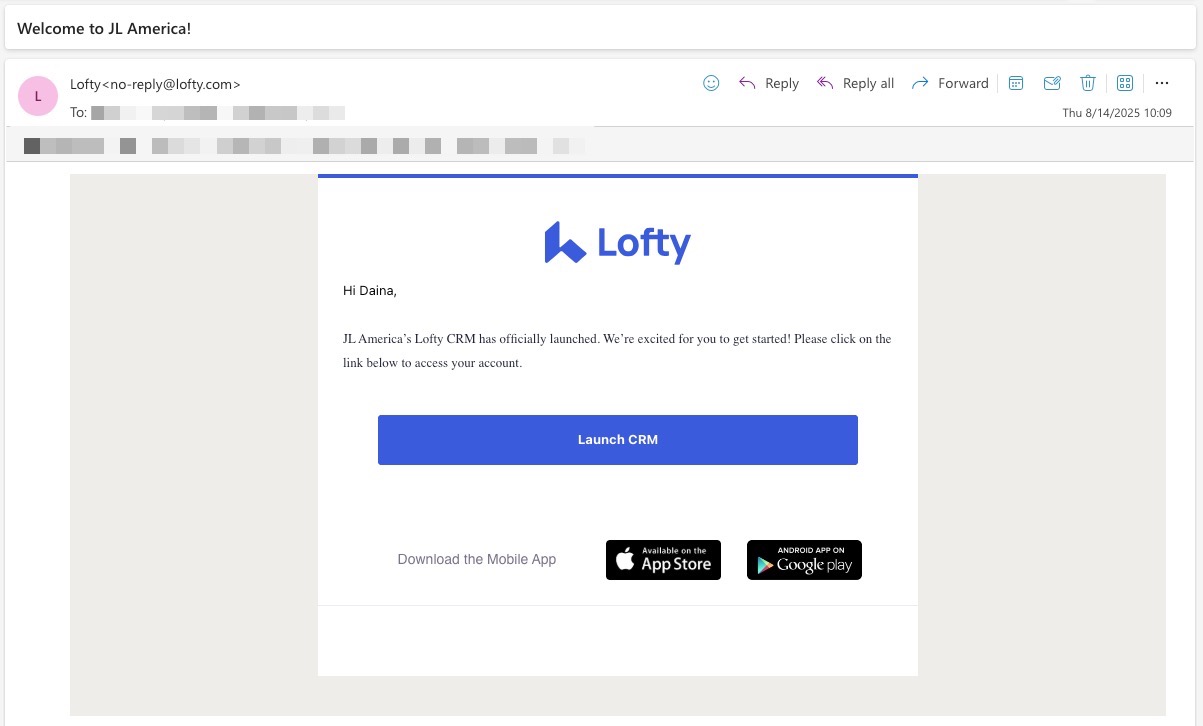Click the calendar meeting icon
1203x726 pixels.
coord(1016,83)
